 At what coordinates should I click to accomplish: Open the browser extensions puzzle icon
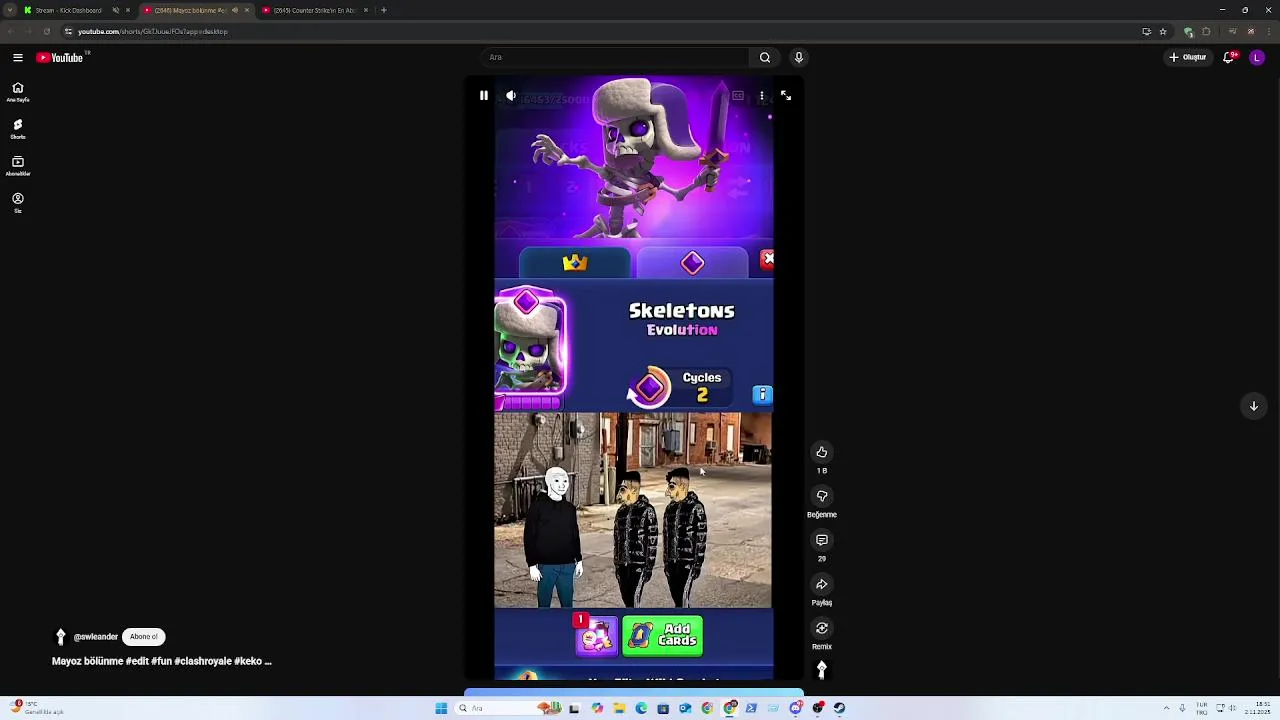click(x=1206, y=31)
